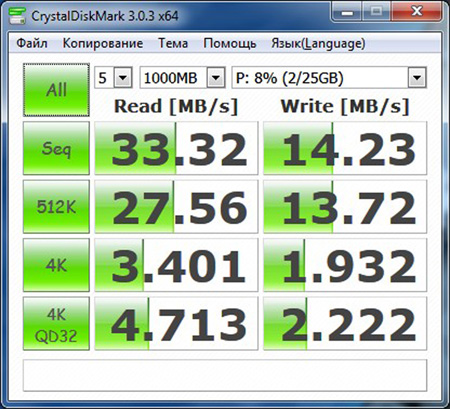Click the empty comment field at the bottom
This screenshot has width=450, height=409.
pos(225,375)
